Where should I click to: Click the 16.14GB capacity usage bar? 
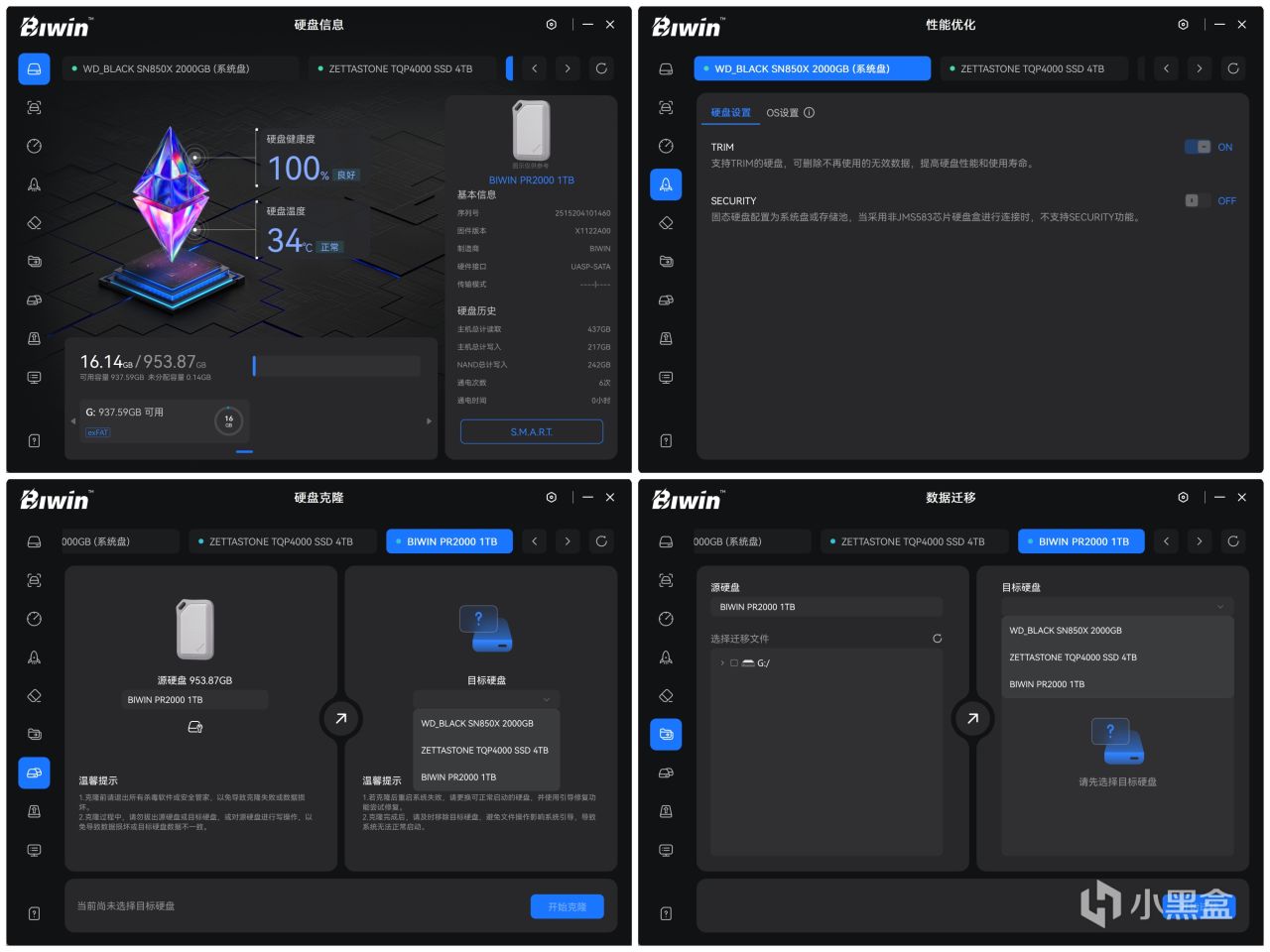point(336,366)
